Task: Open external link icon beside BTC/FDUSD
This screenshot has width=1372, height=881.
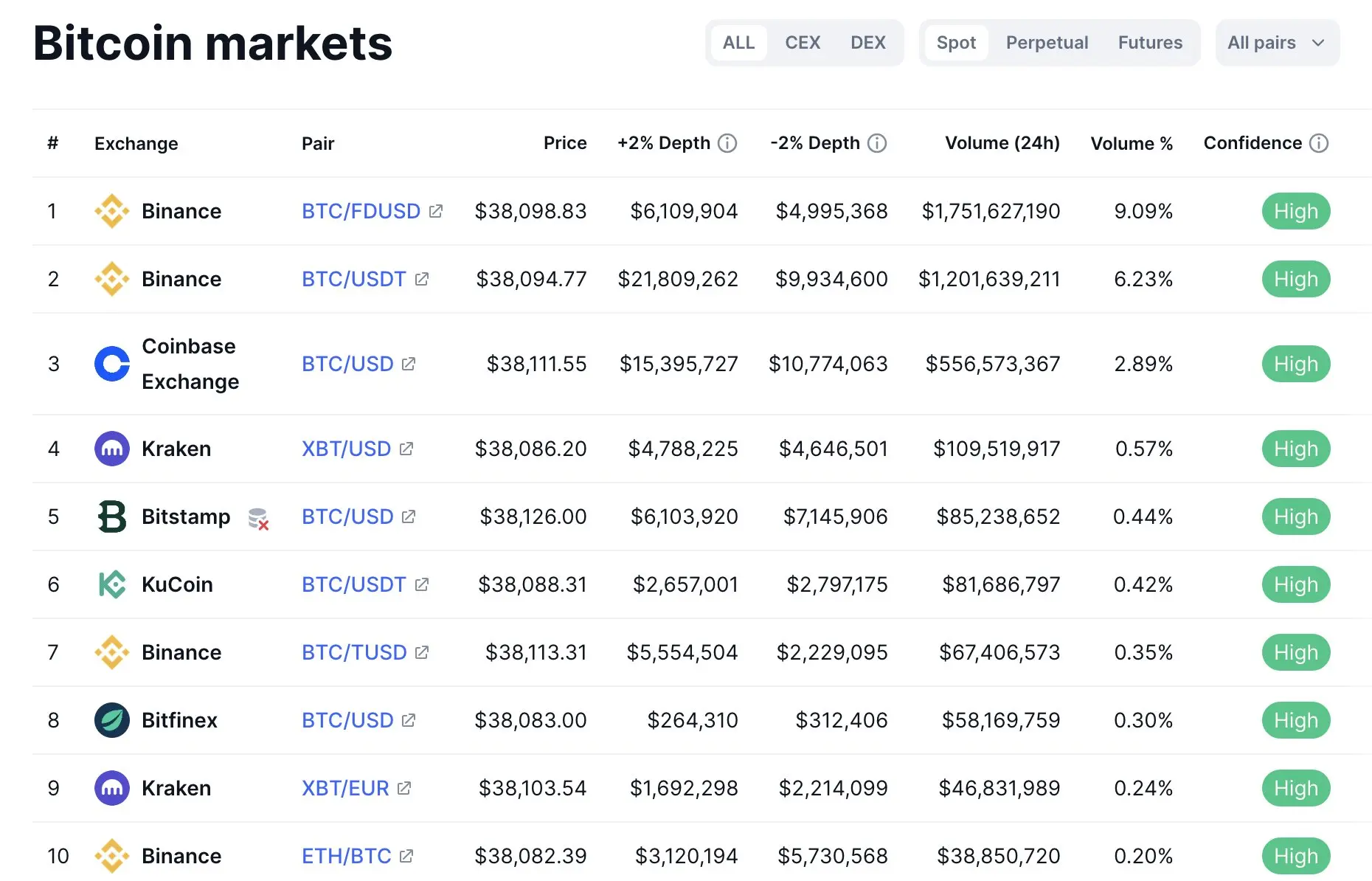Action: (436, 211)
